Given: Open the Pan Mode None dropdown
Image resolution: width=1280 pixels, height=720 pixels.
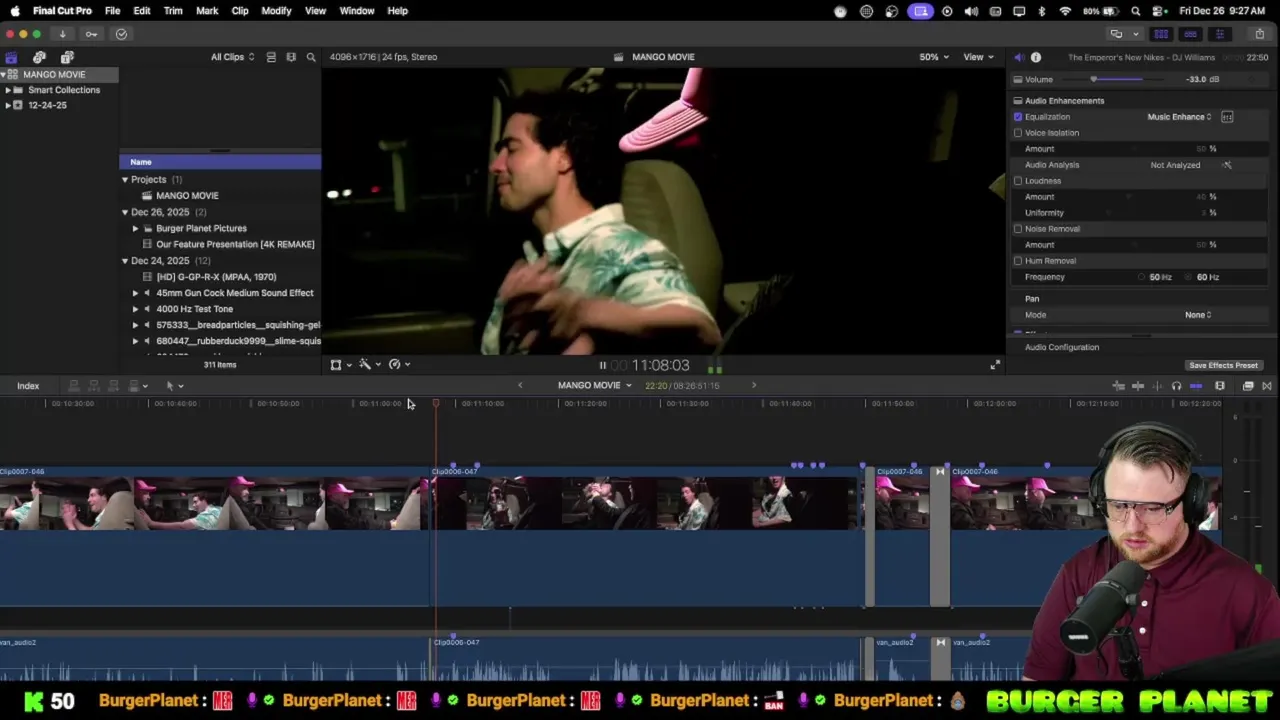Looking at the screenshot, I should pos(1198,315).
